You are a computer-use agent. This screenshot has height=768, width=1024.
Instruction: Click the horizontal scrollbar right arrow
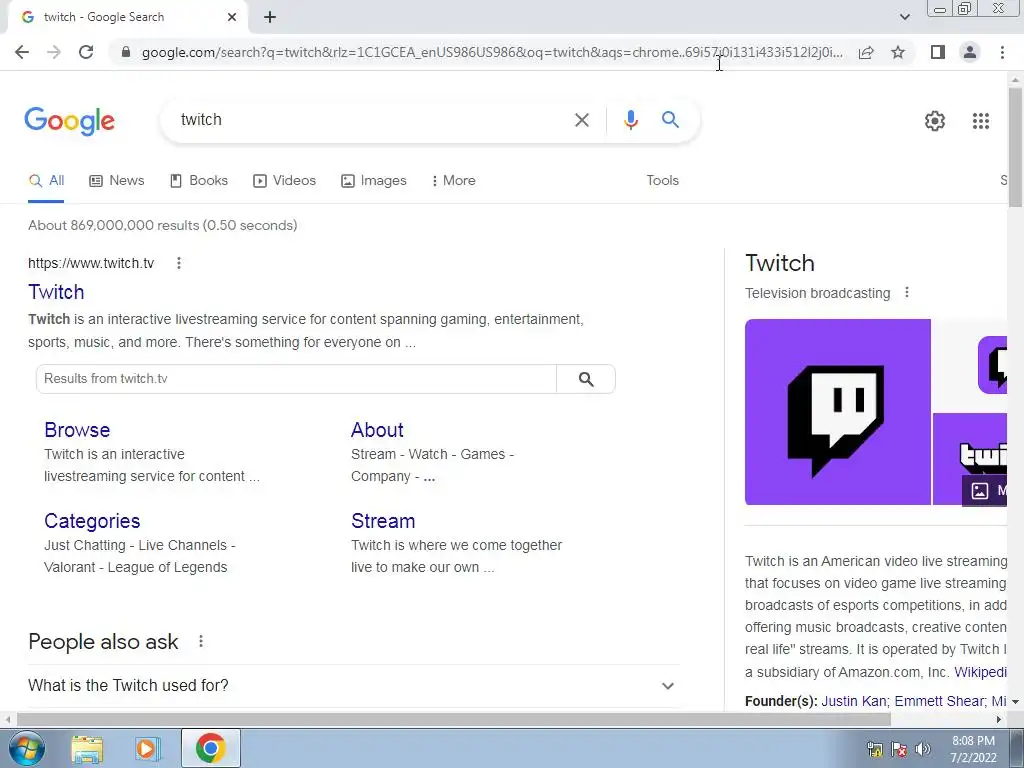(x=999, y=720)
